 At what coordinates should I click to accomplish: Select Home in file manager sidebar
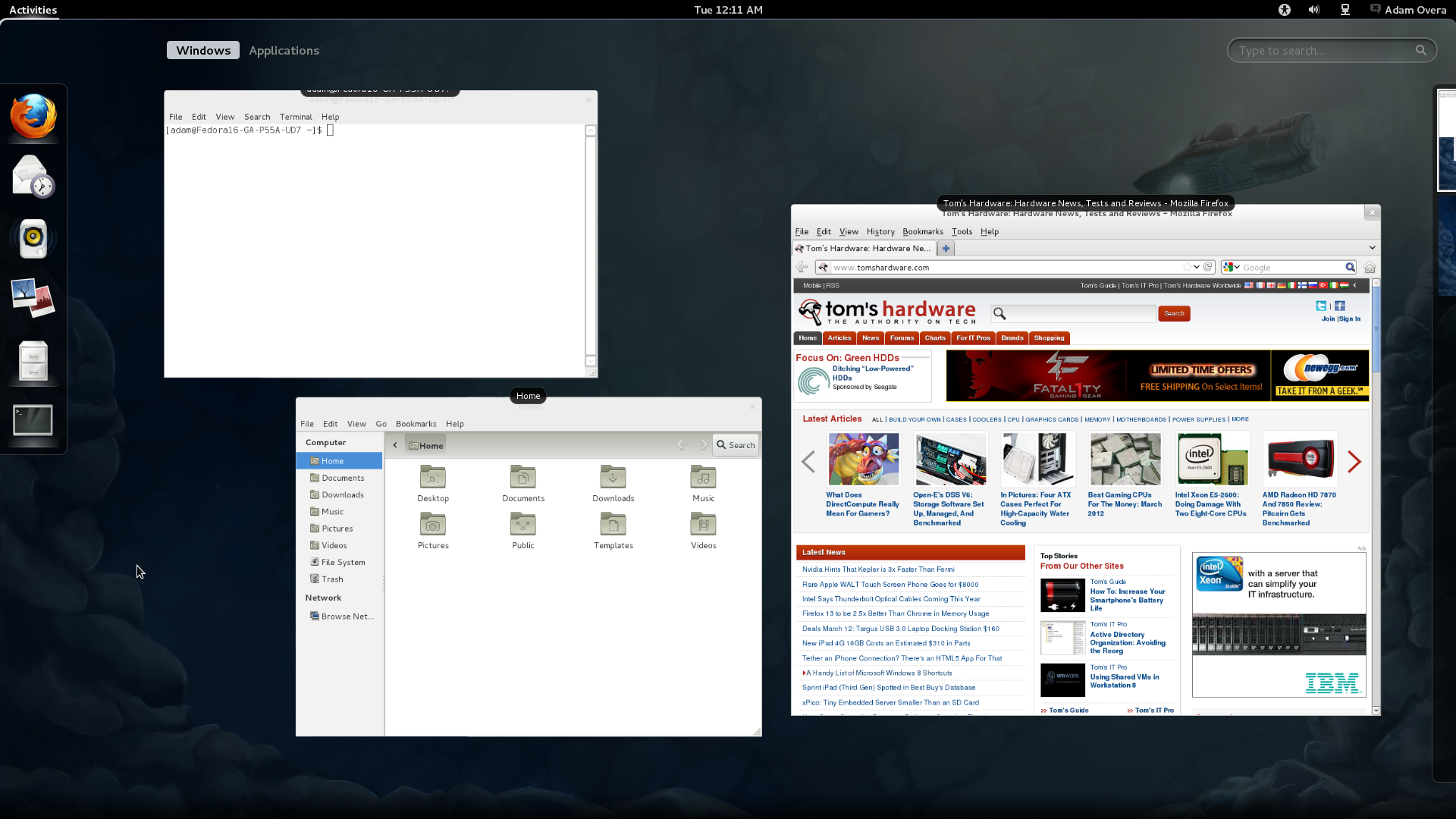tap(339, 461)
